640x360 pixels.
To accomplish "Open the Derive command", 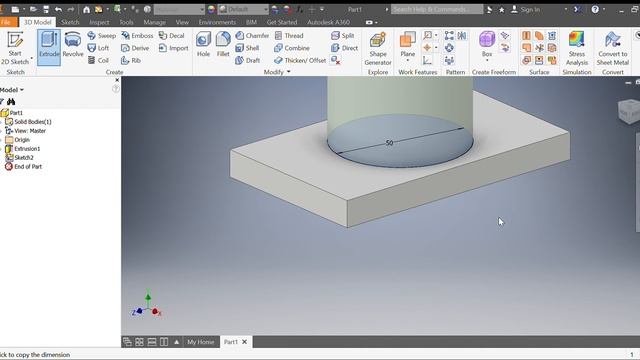I will click(x=135, y=48).
